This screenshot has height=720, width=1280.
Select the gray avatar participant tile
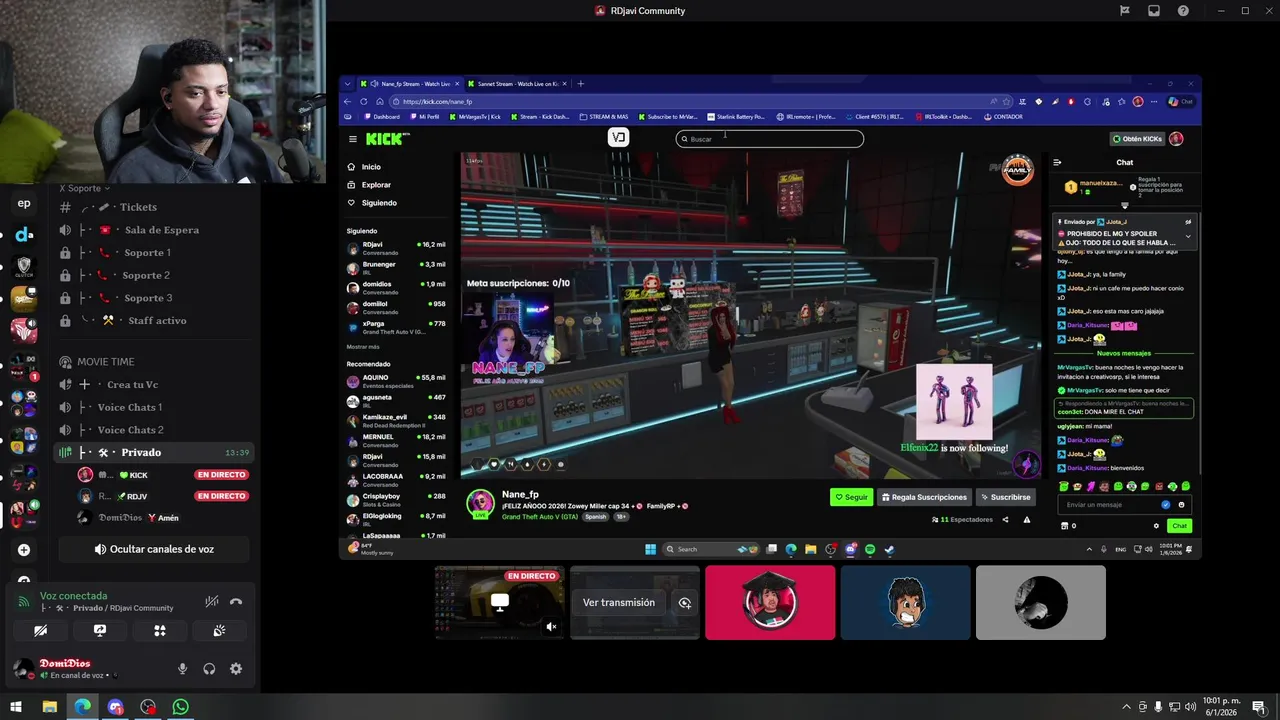[1041, 603]
